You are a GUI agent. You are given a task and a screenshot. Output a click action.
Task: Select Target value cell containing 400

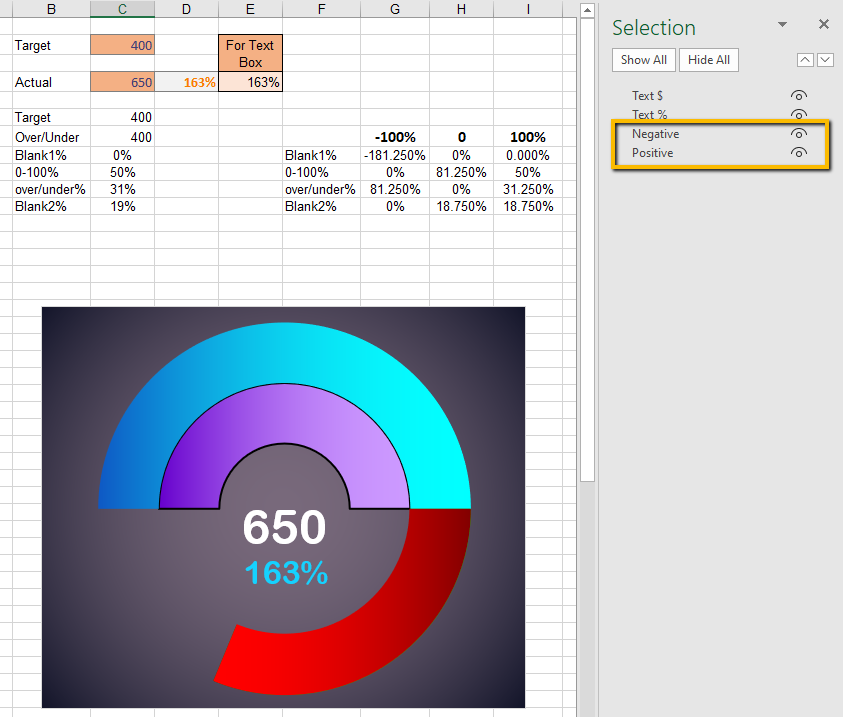(x=123, y=45)
